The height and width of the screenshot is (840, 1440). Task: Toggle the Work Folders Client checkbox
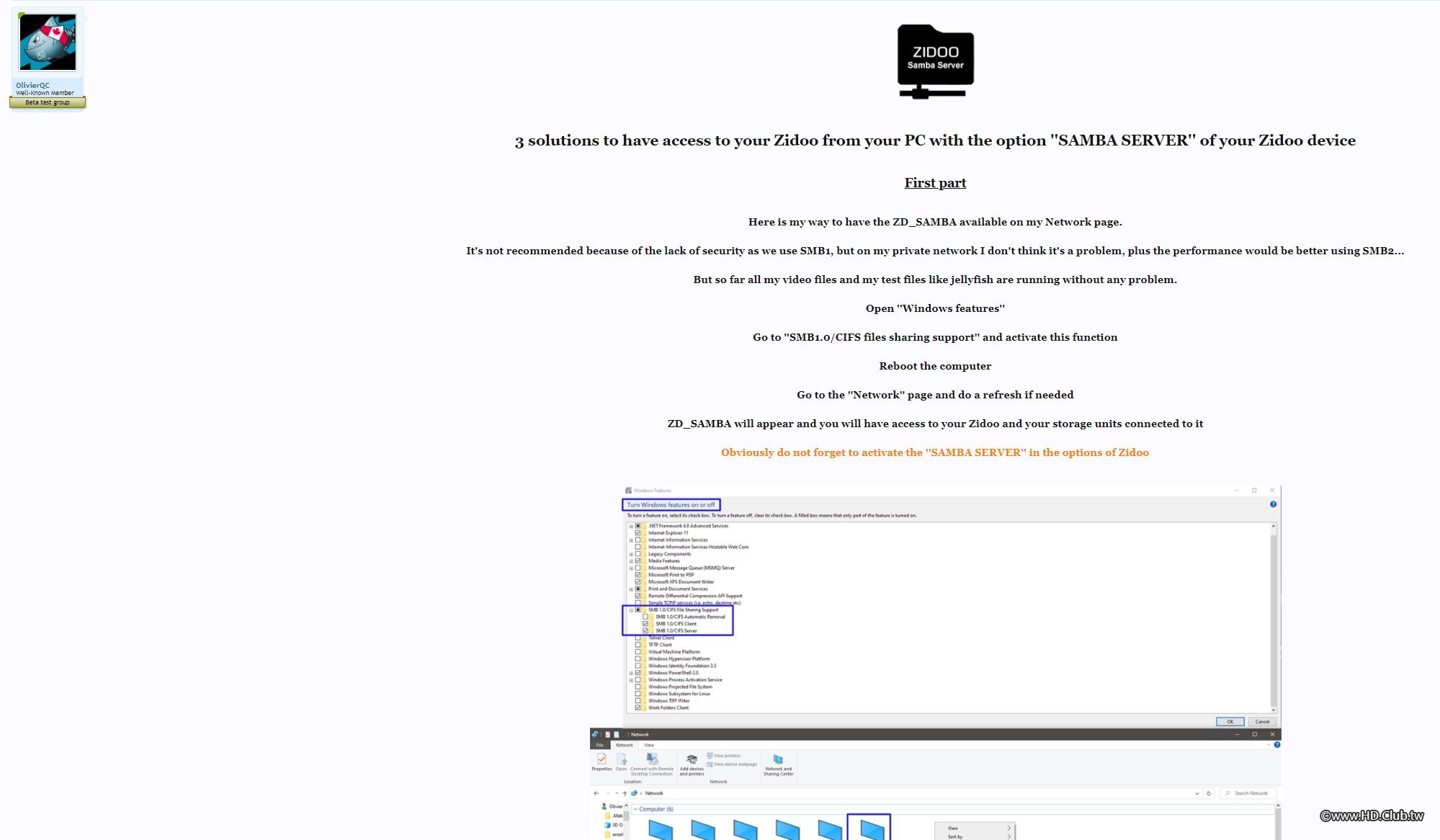[638, 708]
